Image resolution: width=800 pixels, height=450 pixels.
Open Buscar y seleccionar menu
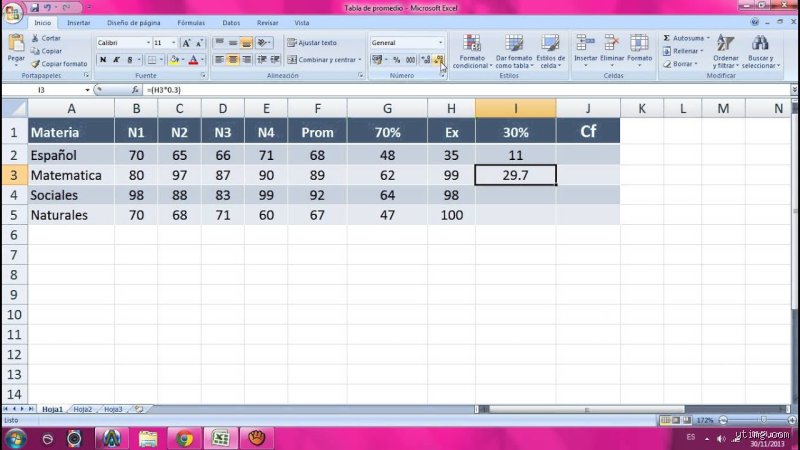click(x=761, y=52)
